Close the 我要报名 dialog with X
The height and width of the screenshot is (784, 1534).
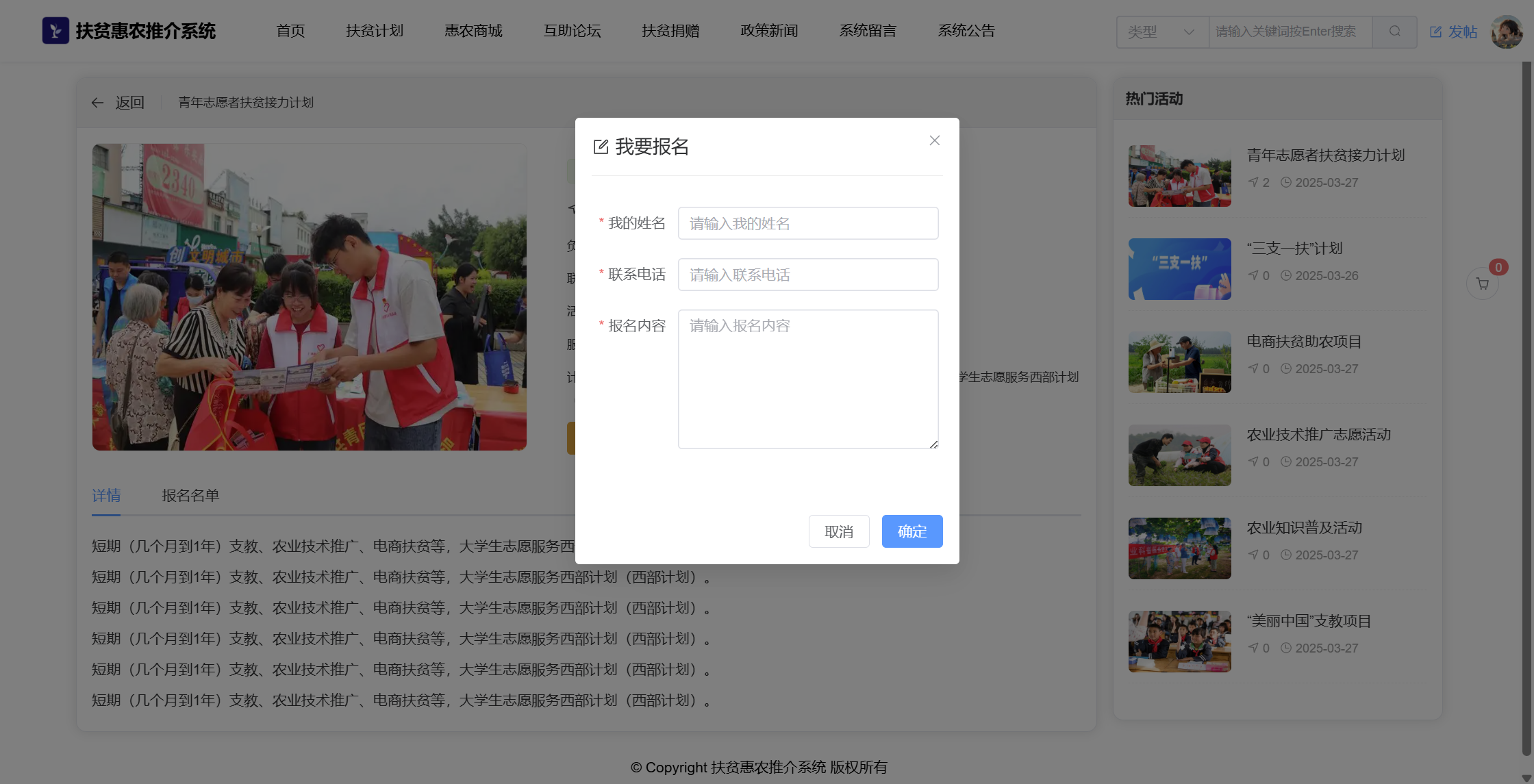click(934, 140)
